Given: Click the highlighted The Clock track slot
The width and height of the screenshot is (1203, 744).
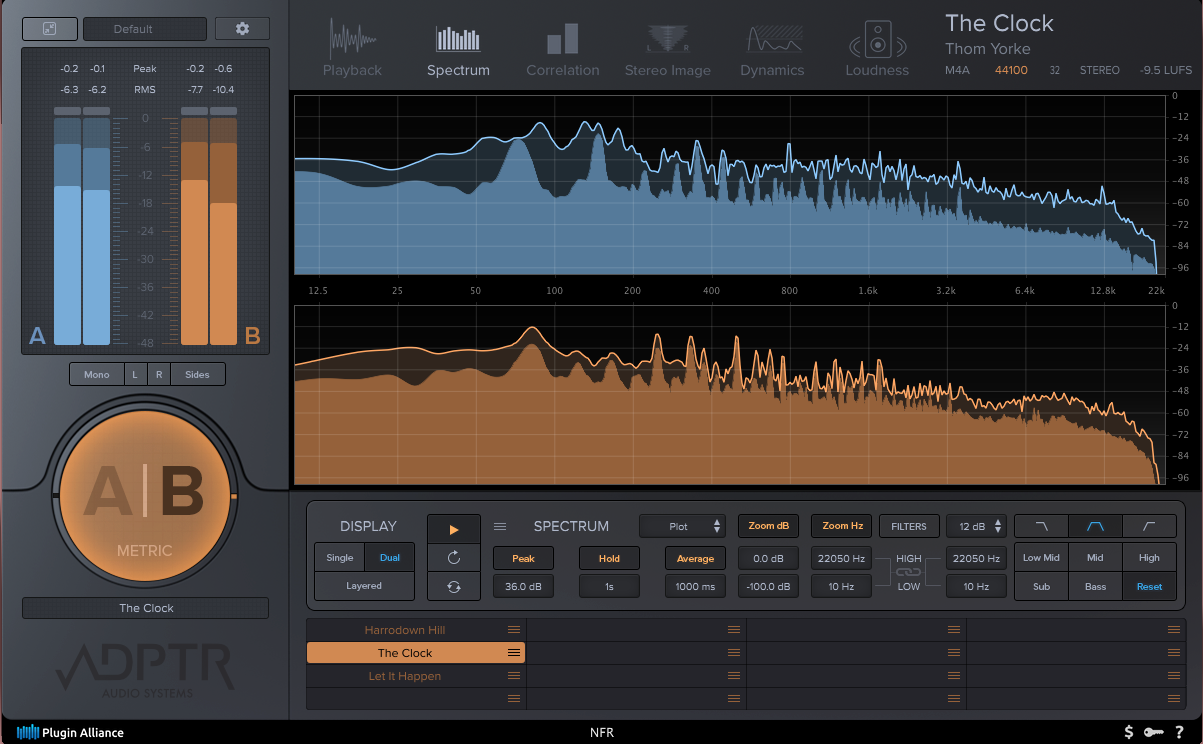Looking at the screenshot, I should coord(415,653).
